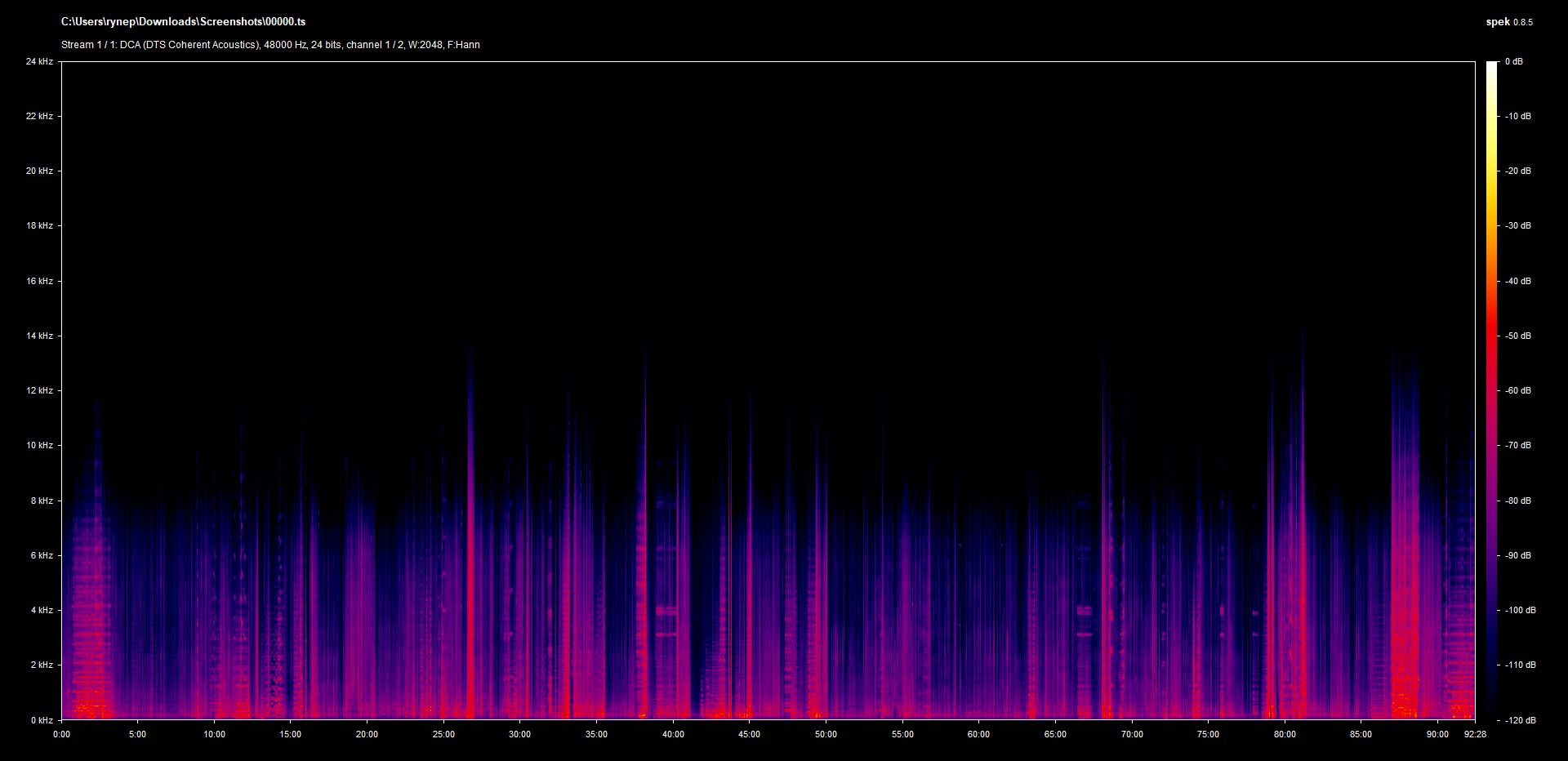Image resolution: width=1568 pixels, height=761 pixels.
Task: Click the dB color gradient bar
Action: click(1491, 390)
